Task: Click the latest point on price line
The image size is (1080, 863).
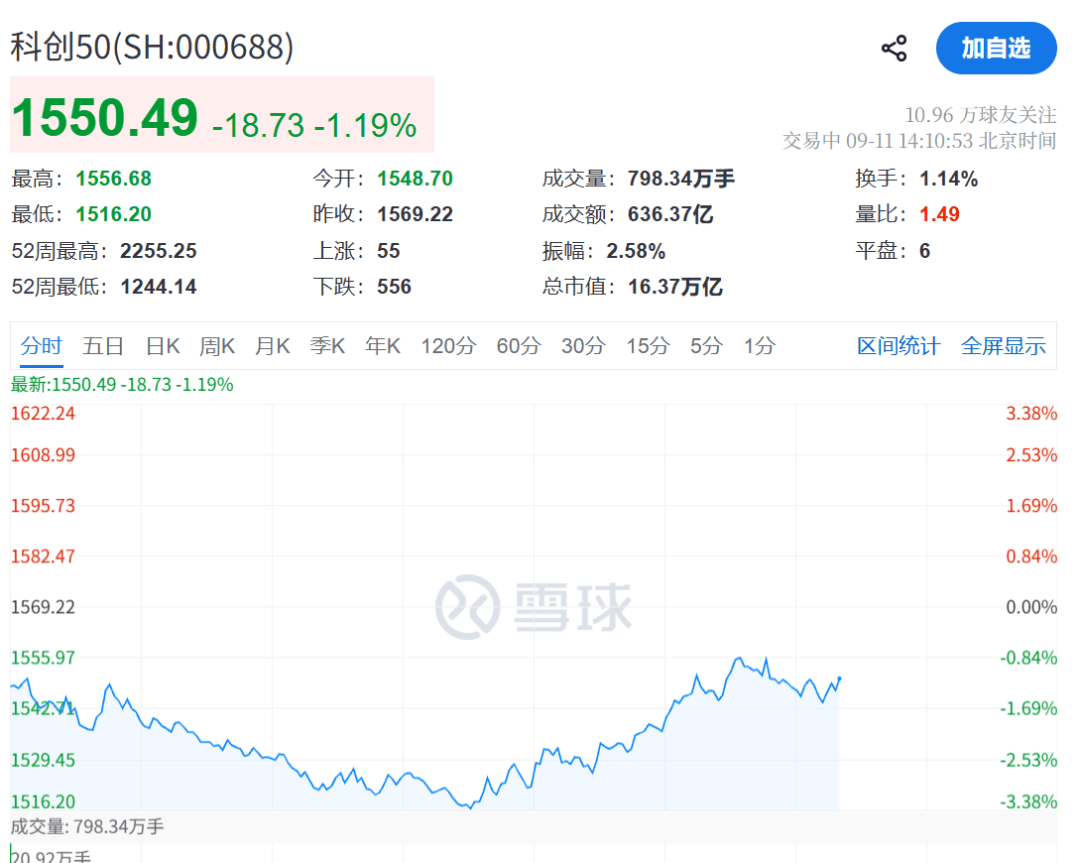Action: coord(839,678)
